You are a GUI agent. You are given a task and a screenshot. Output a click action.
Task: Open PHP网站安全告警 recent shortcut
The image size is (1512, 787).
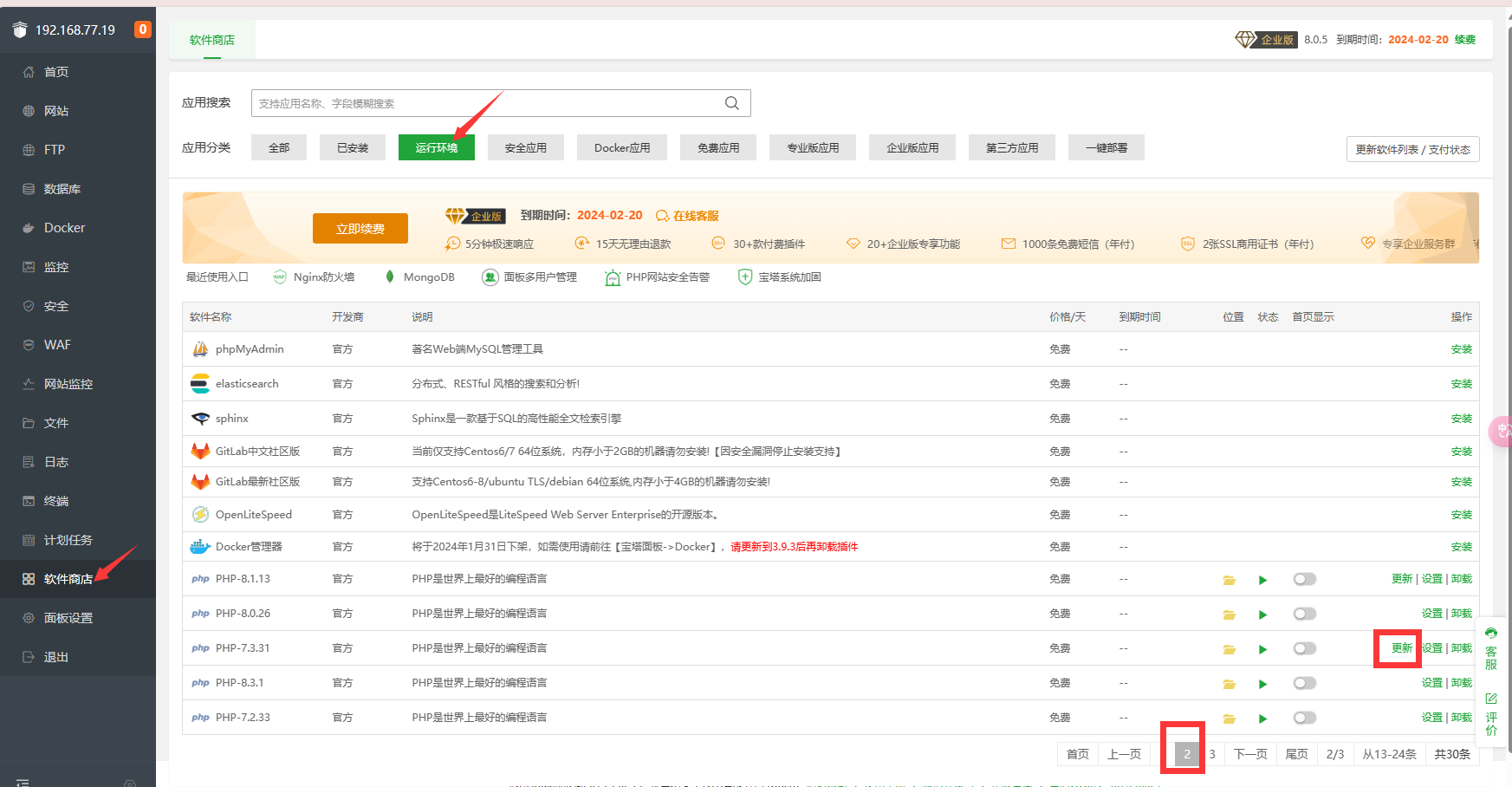[657, 277]
